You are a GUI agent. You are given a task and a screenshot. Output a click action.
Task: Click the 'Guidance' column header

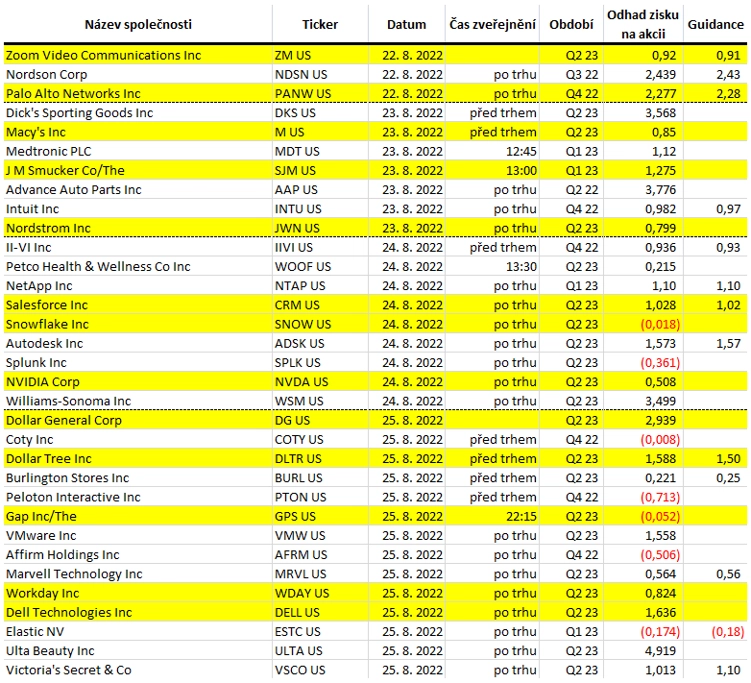coord(716,24)
